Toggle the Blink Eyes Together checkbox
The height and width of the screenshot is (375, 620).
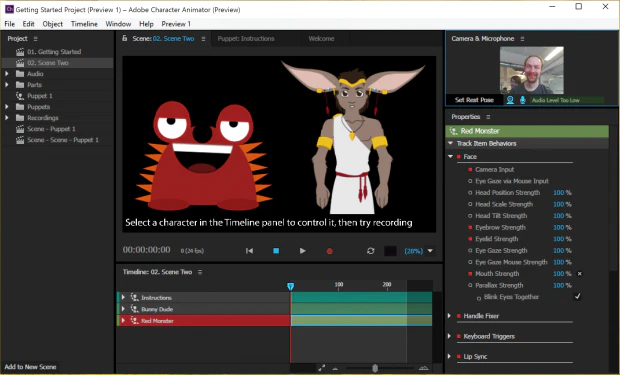pyautogui.click(x=578, y=297)
